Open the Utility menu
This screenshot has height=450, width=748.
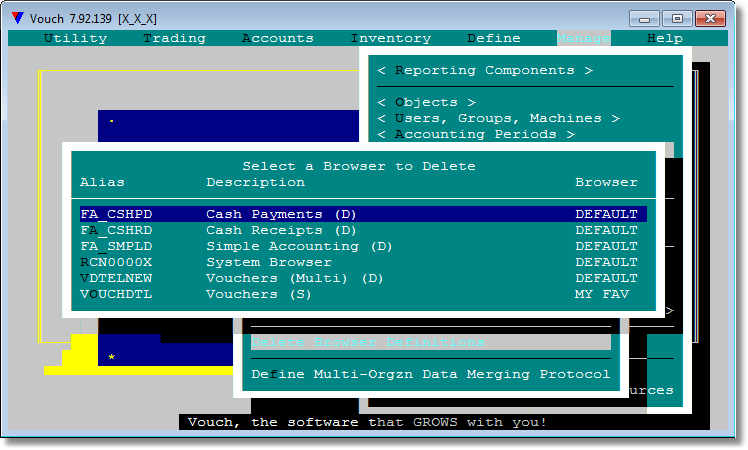75,38
